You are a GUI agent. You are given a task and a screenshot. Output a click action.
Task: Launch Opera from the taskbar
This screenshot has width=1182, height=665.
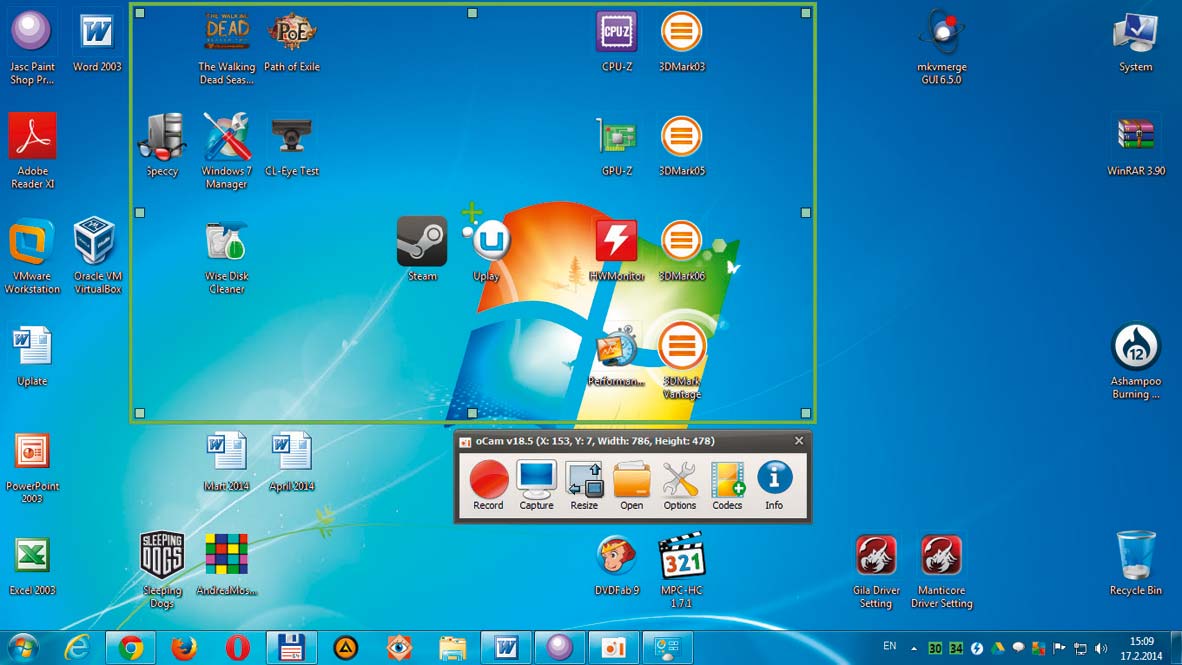pyautogui.click(x=238, y=648)
